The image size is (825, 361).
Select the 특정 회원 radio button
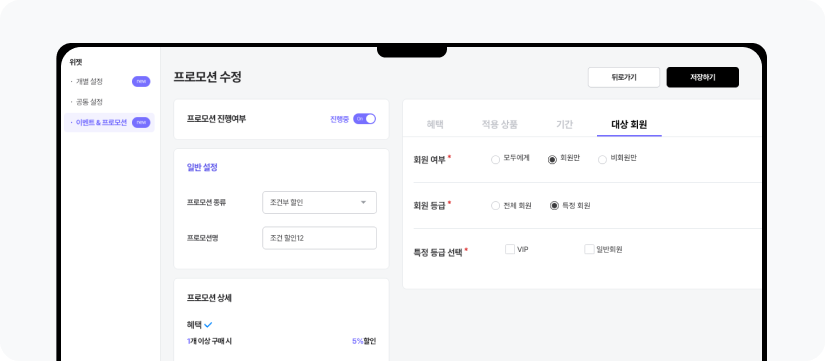554,206
